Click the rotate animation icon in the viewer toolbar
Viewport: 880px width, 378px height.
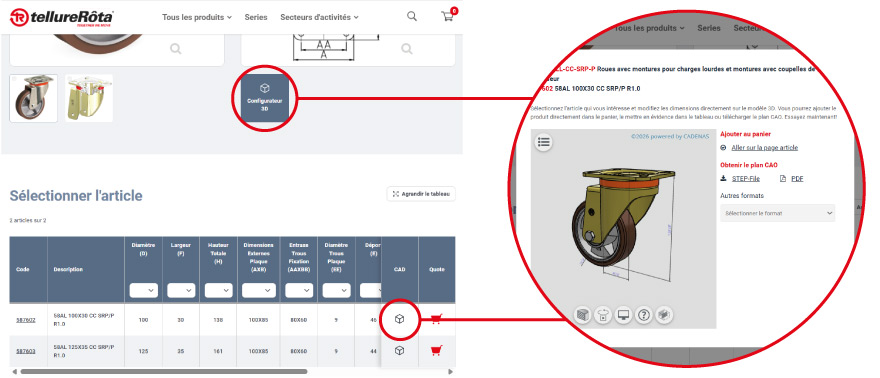coord(603,315)
